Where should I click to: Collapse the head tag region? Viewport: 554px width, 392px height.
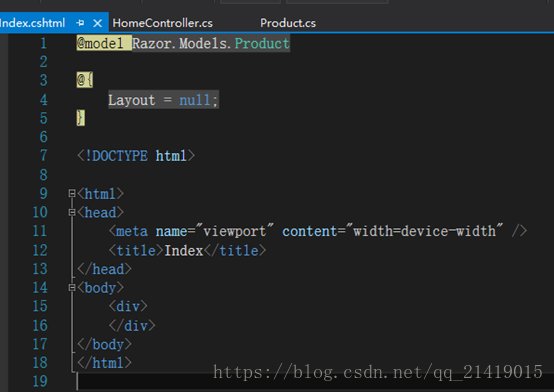pos(72,212)
